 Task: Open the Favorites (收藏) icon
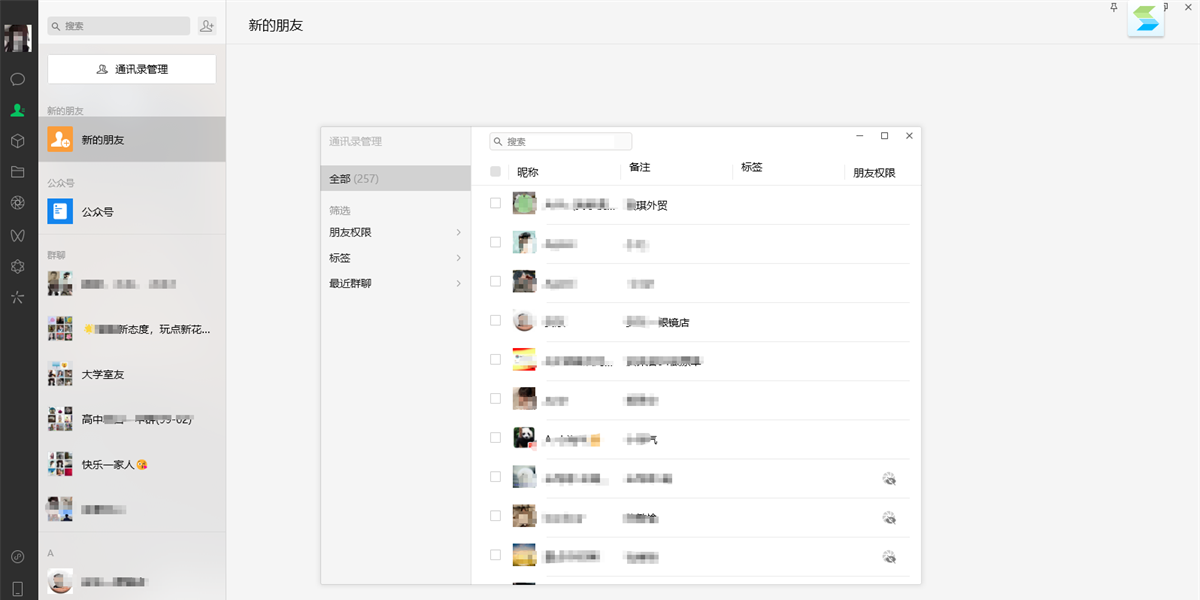tap(17, 141)
